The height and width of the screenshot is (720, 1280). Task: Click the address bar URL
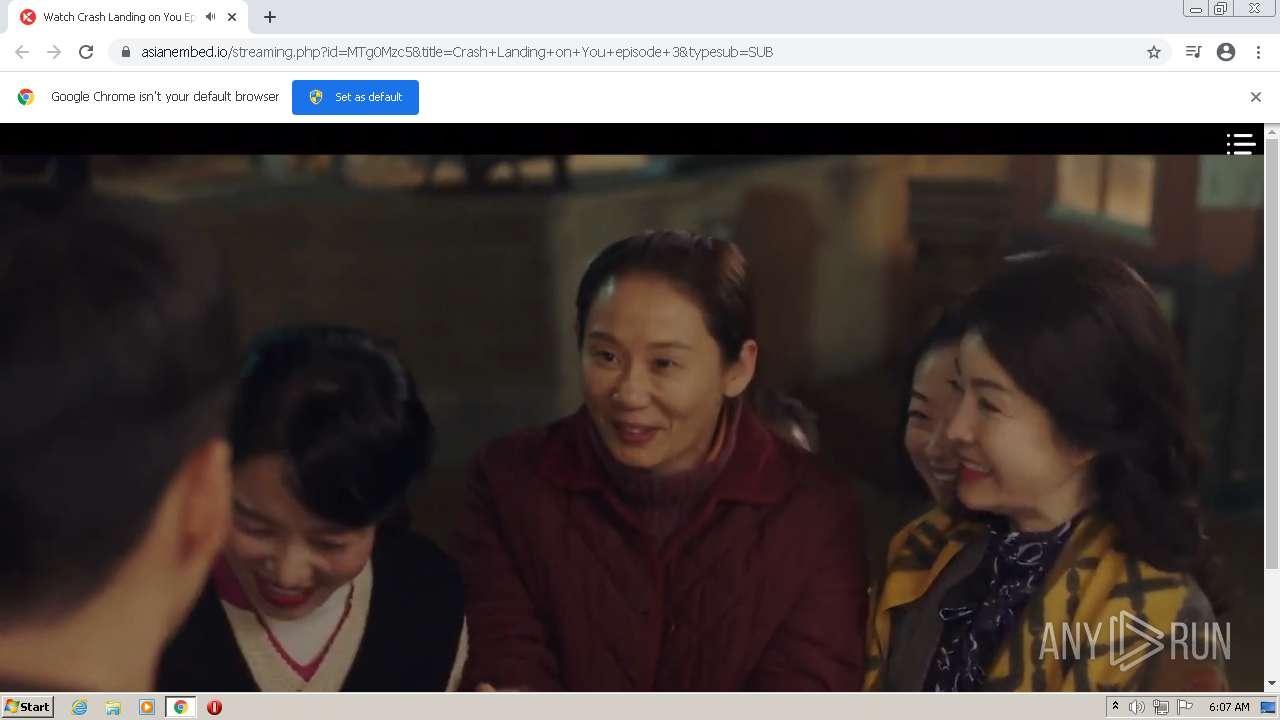457,52
